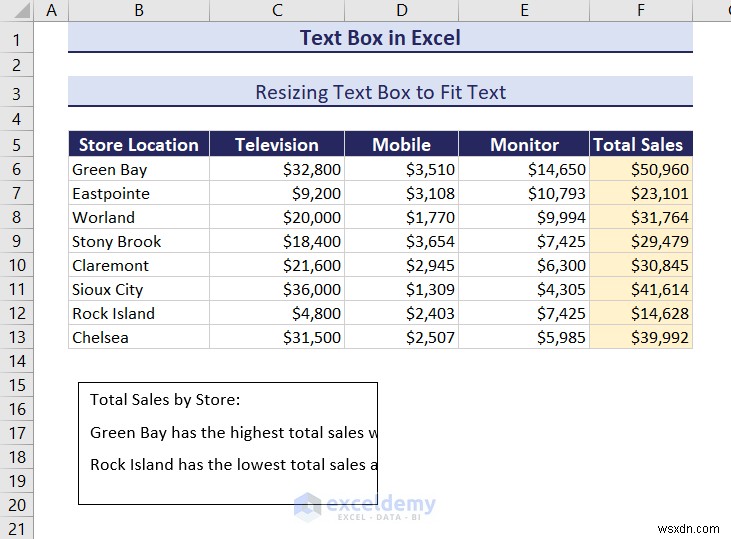The height and width of the screenshot is (539, 731).
Task: Select the Claremont cell
Action: (139, 265)
